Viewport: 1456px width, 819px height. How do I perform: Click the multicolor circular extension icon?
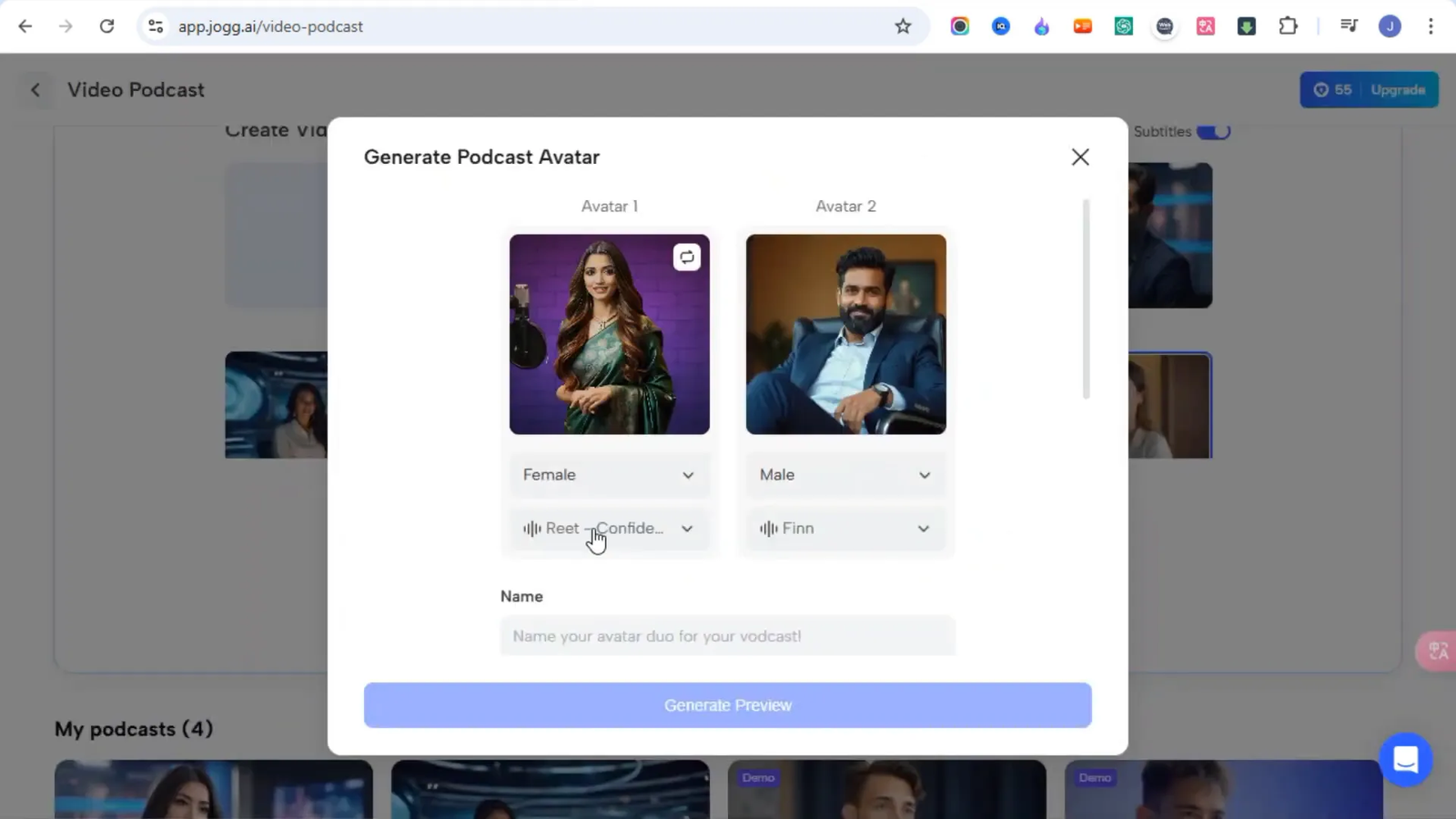tap(960, 26)
